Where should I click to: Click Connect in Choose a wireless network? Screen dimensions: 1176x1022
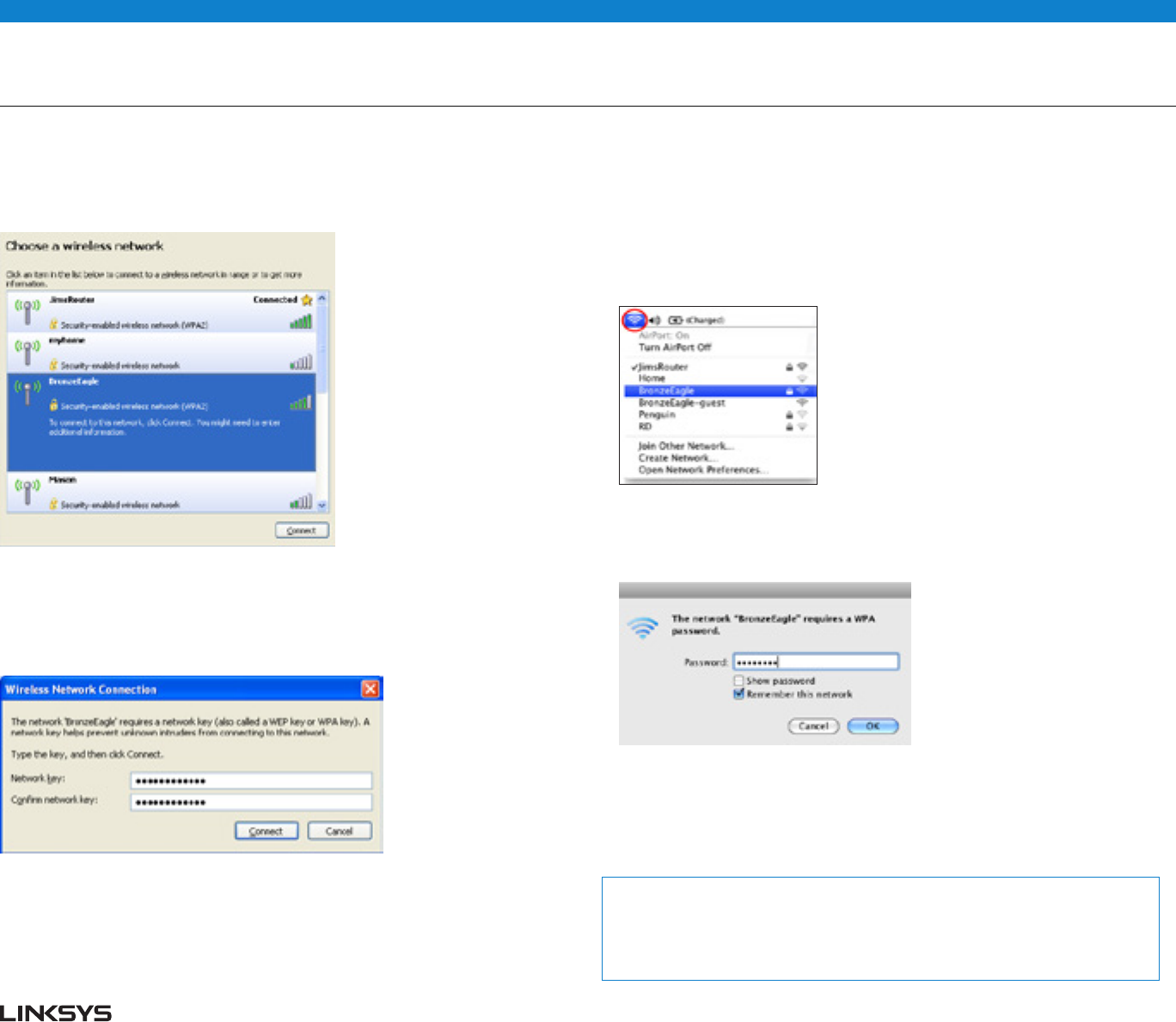[x=302, y=530]
